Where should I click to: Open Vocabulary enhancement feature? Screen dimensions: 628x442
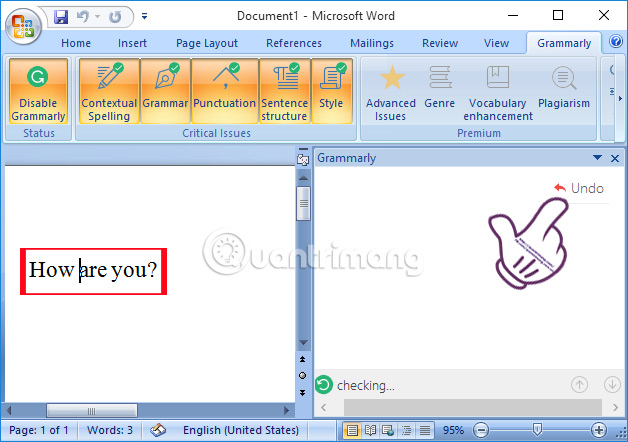pyautogui.click(x=498, y=92)
